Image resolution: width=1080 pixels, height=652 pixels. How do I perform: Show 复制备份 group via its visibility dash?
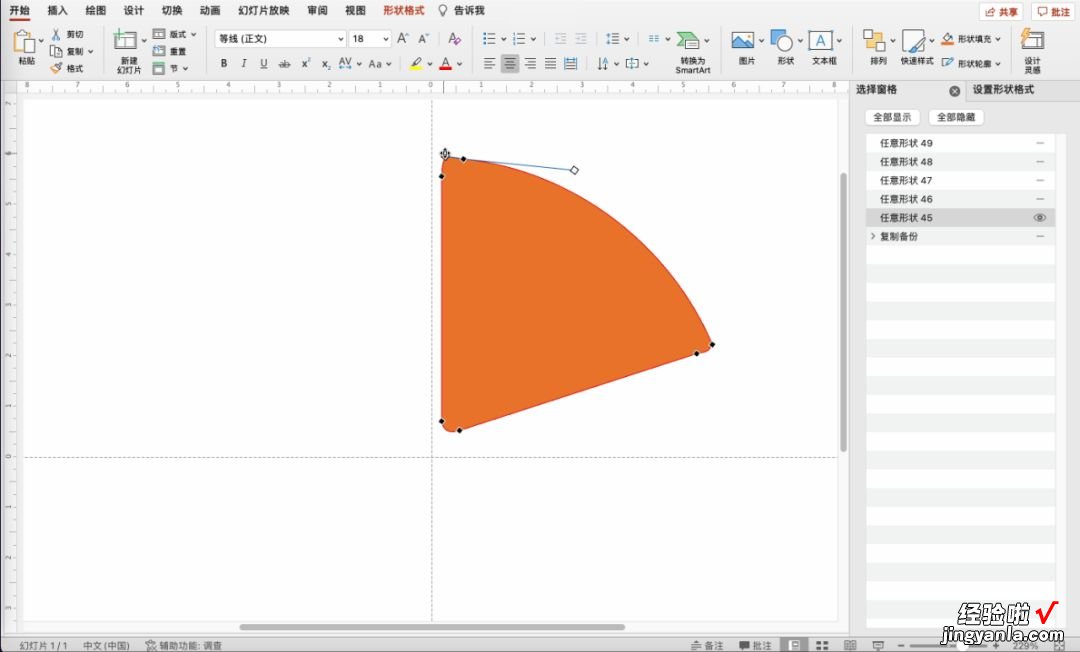[x=1040, y=236]
